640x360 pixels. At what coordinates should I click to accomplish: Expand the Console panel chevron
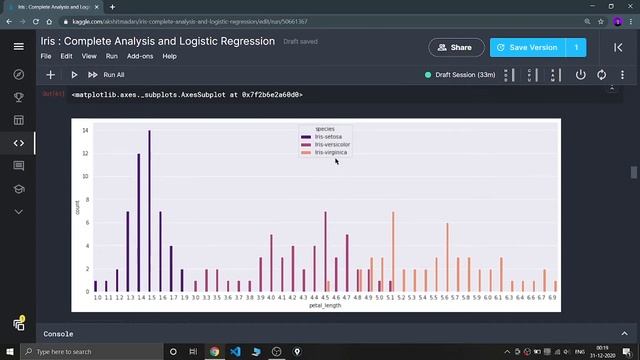tap(624, 333)
